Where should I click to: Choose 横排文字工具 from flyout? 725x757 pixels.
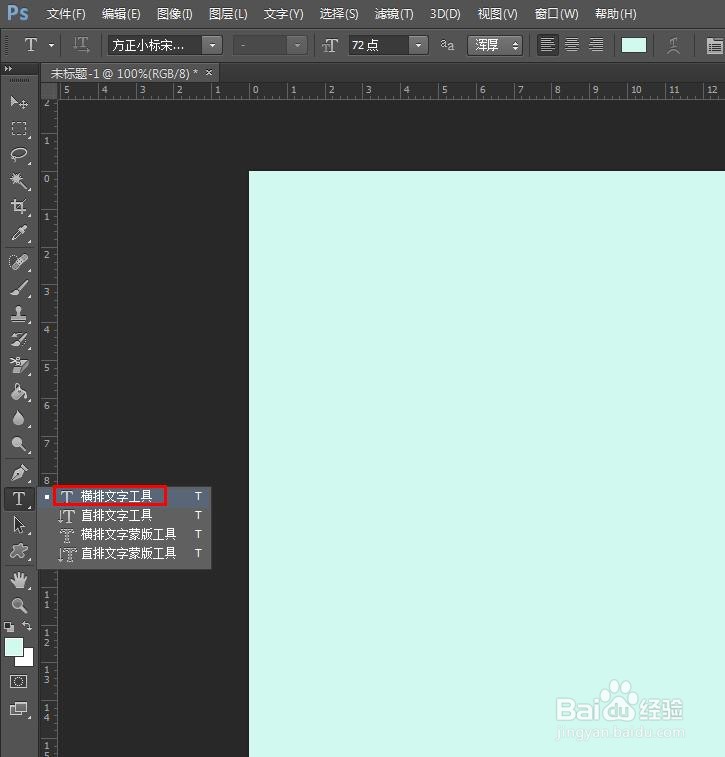(x=124, y=496)
